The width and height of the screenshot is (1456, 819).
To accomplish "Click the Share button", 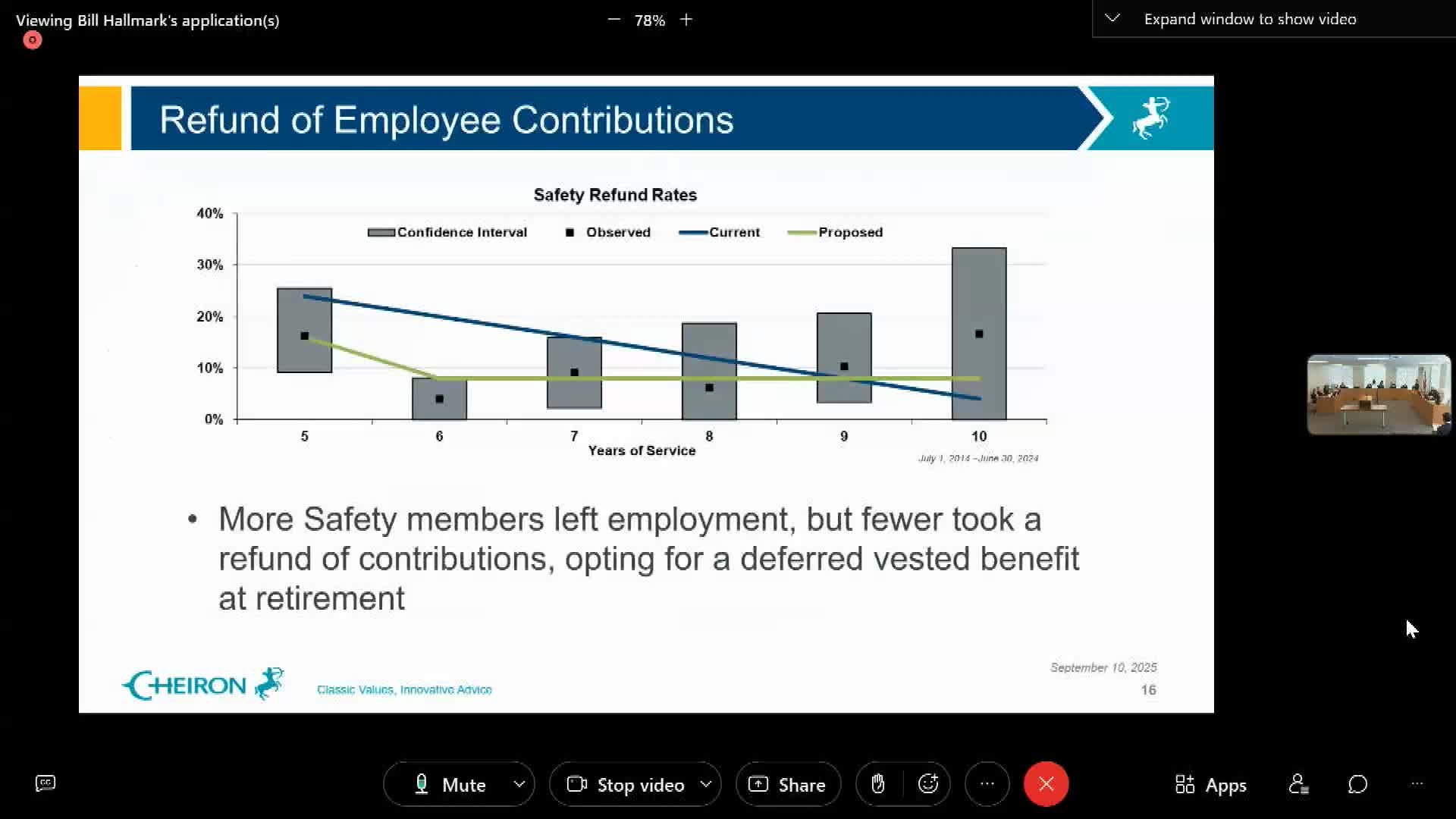I will click(x=787, y=785).
